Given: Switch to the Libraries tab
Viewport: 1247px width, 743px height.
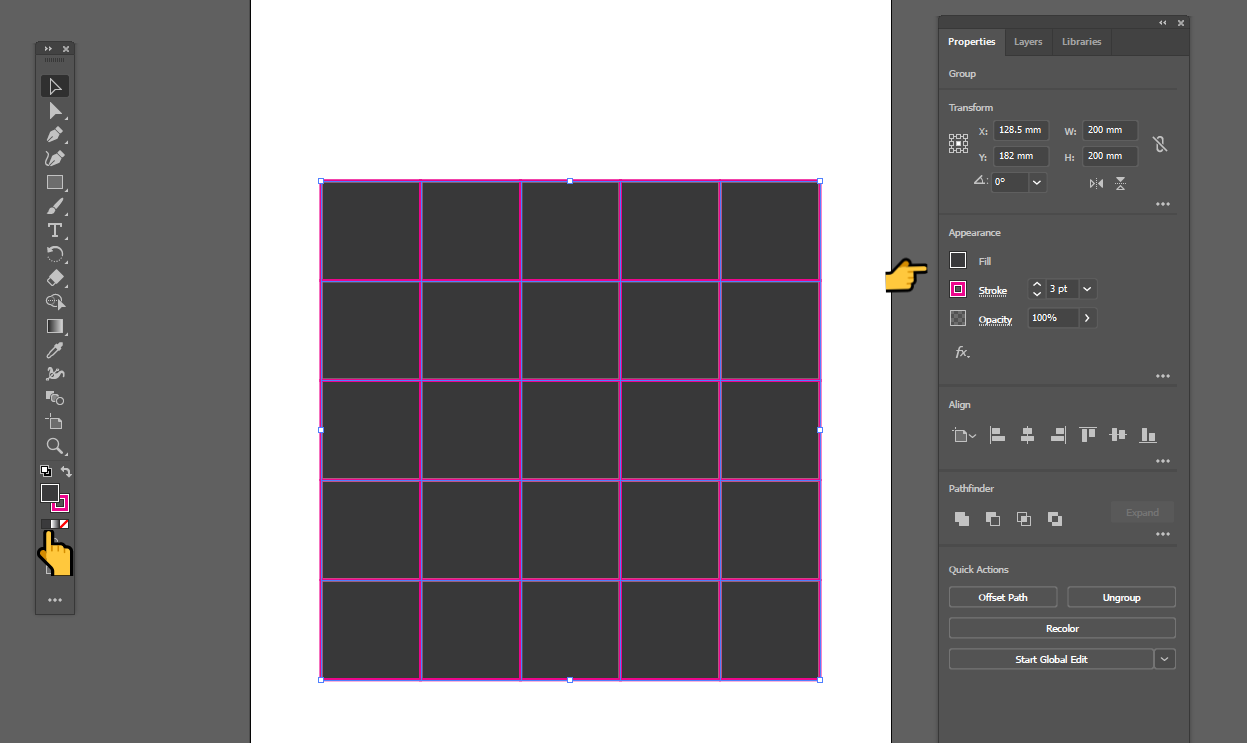Looking at the screenshot, I should pyautogui.click(x=1082, y=42).
